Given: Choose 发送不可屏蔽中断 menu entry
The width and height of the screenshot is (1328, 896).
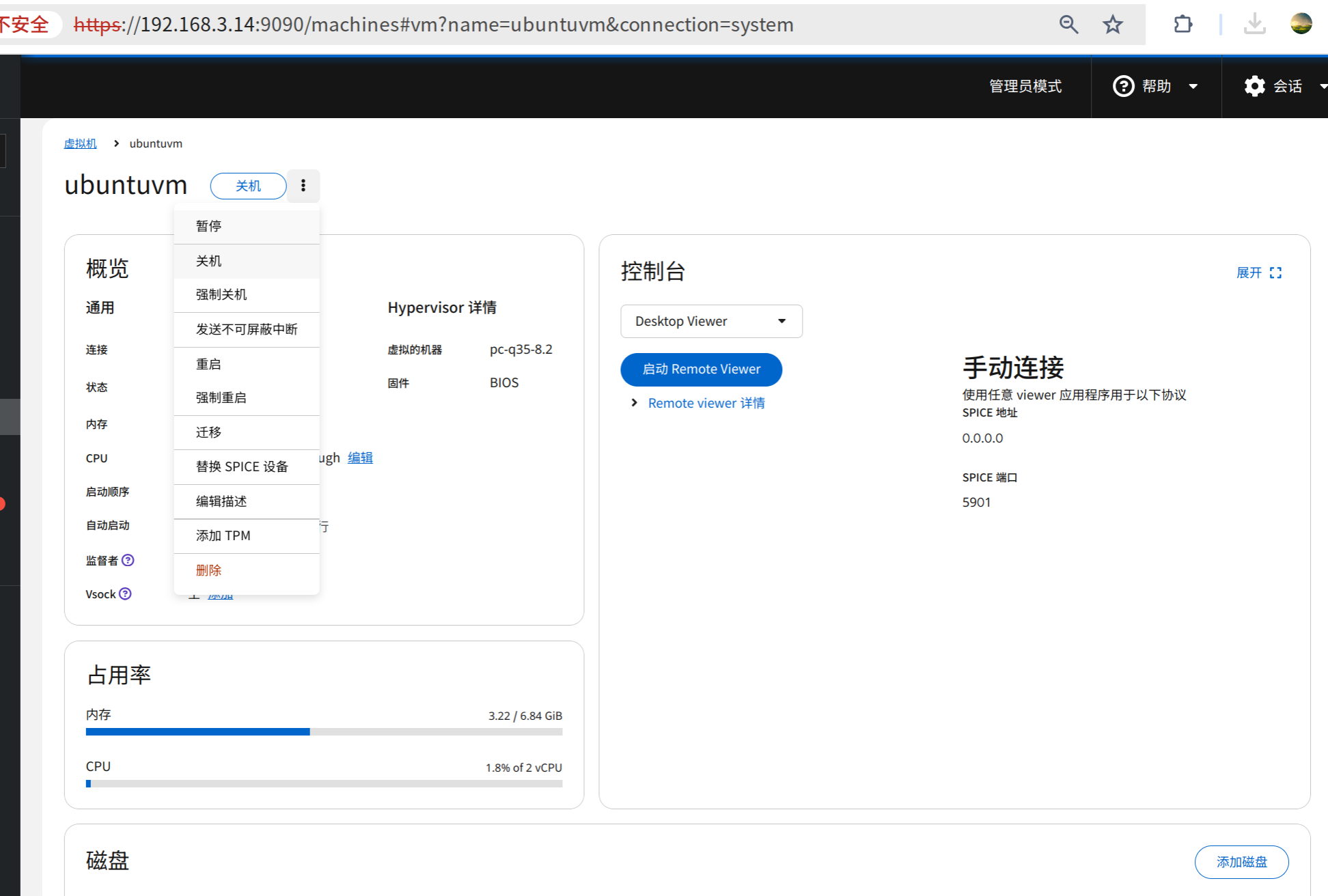Looking at the screenshot, I should coord(247,329).
